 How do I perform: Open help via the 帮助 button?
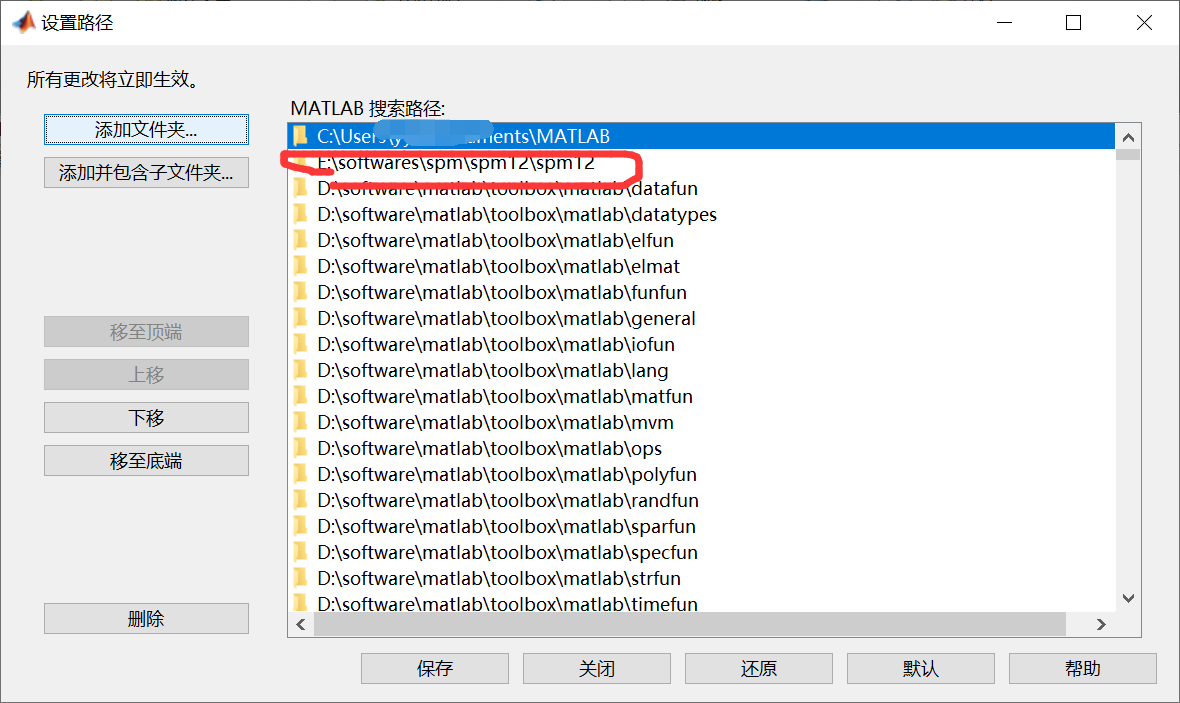1082,668
